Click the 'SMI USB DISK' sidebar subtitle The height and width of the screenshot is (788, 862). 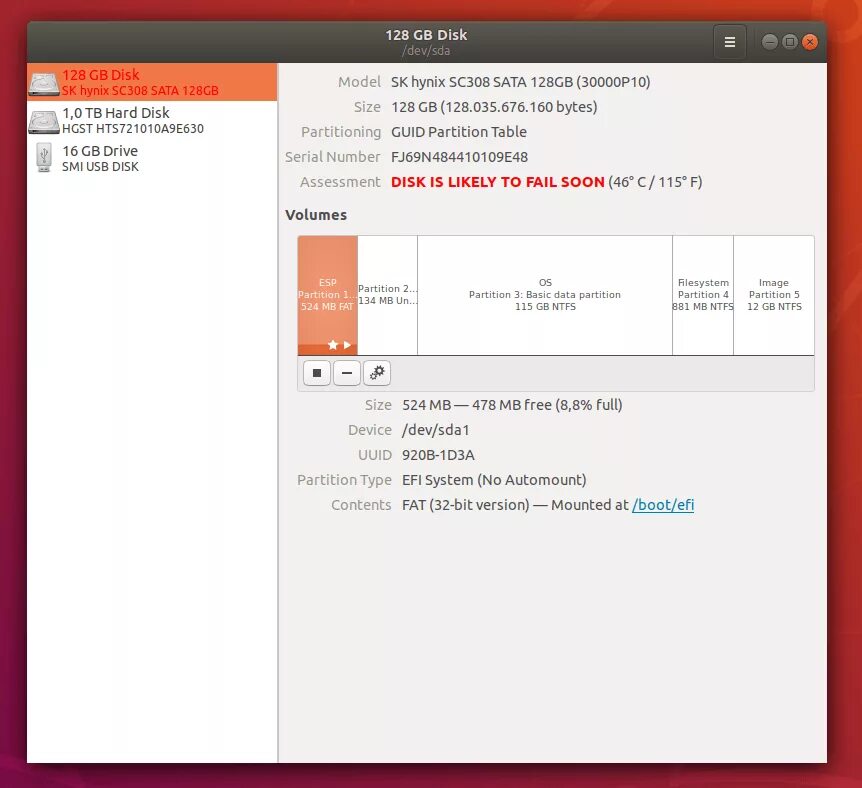100,167
